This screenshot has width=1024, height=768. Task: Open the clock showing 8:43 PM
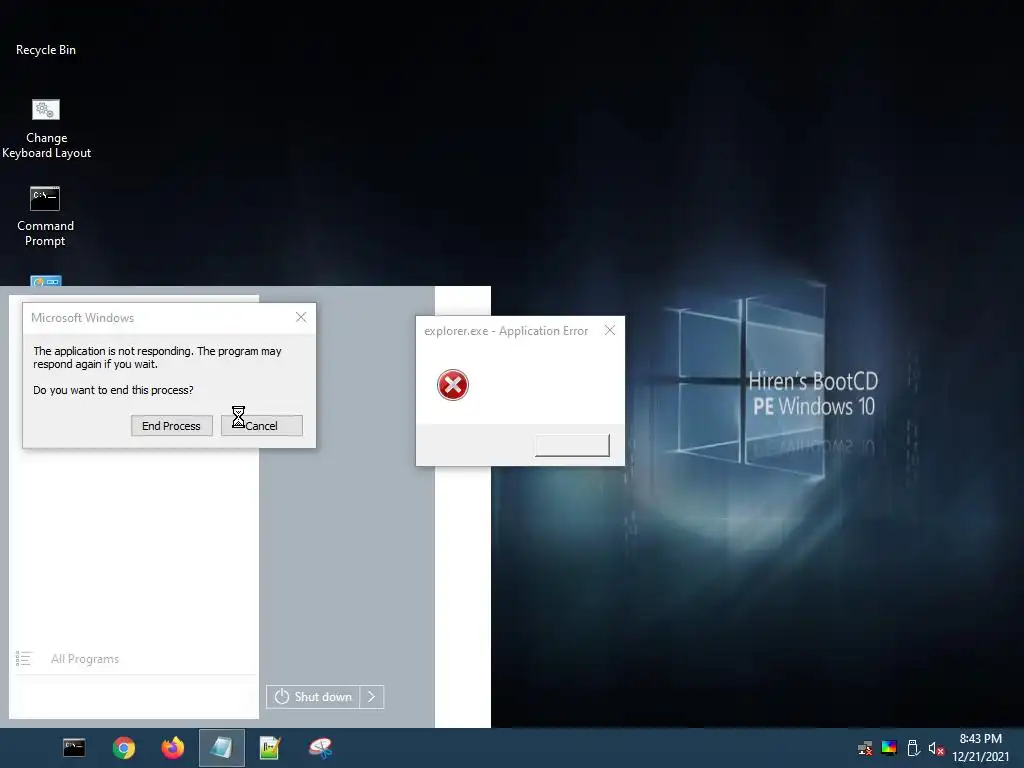pos(980,748)
